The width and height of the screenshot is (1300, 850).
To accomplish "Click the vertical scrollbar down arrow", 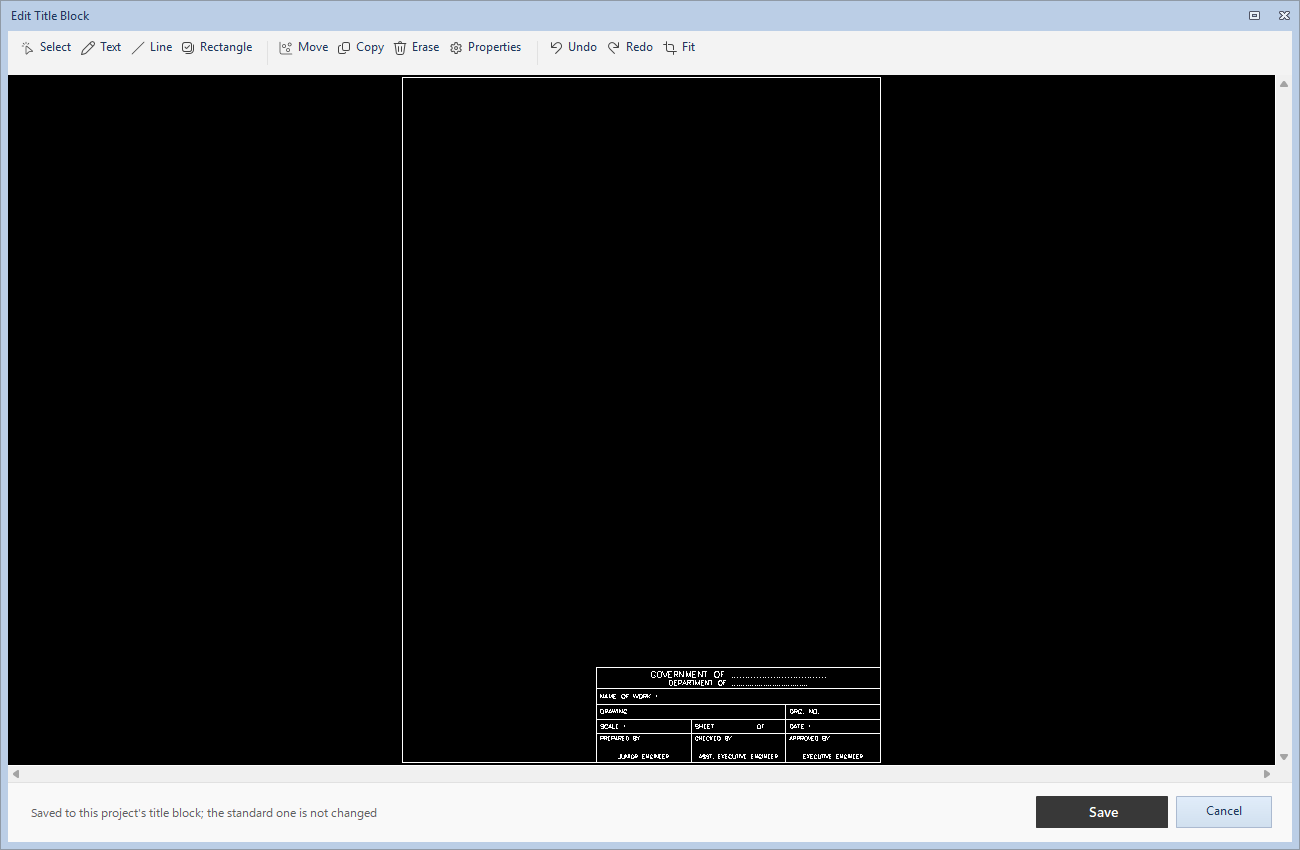I will point(1284,758).
